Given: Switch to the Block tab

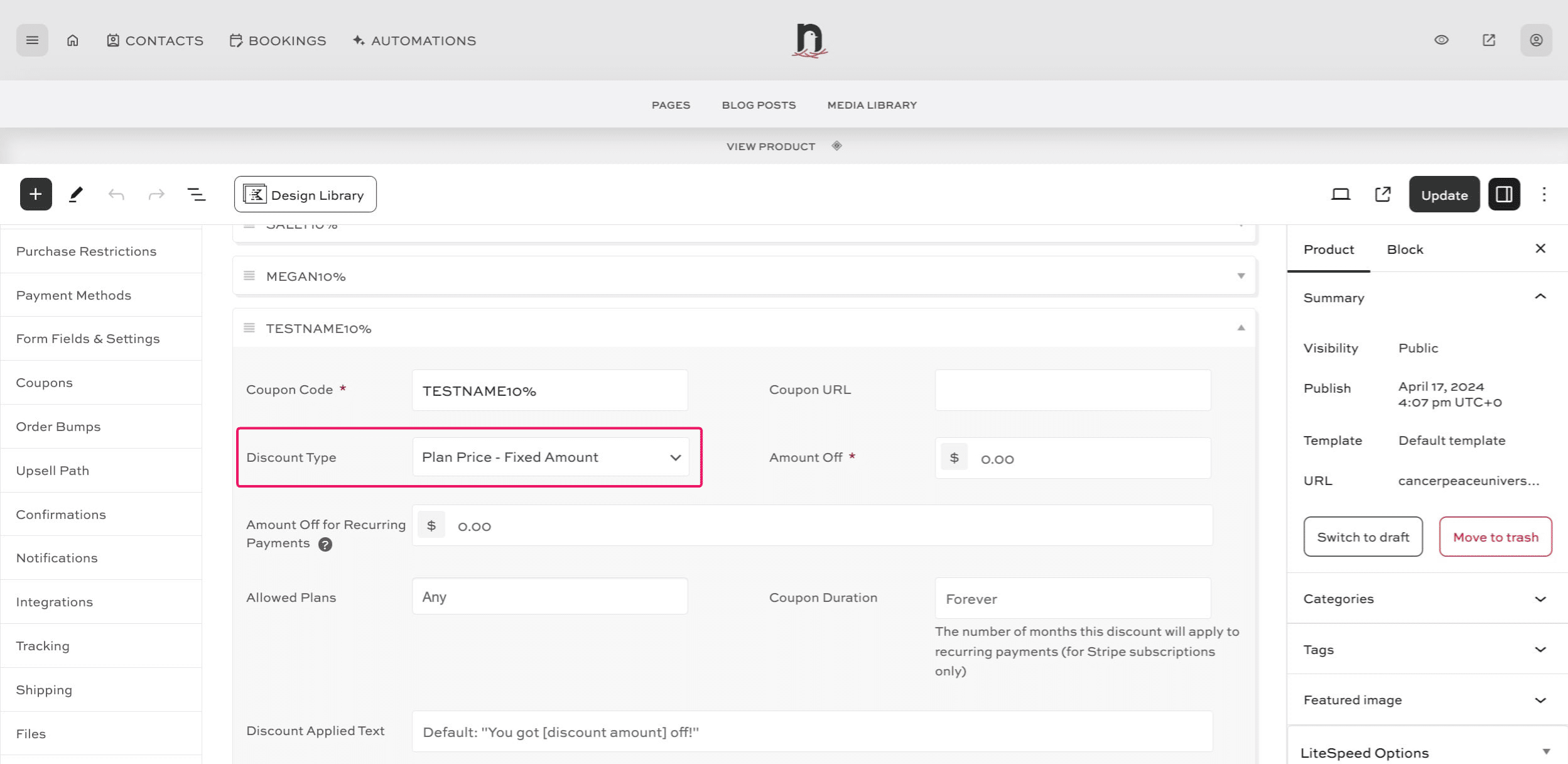Looking at the screenshot, I should click(x=1405, y=249).
